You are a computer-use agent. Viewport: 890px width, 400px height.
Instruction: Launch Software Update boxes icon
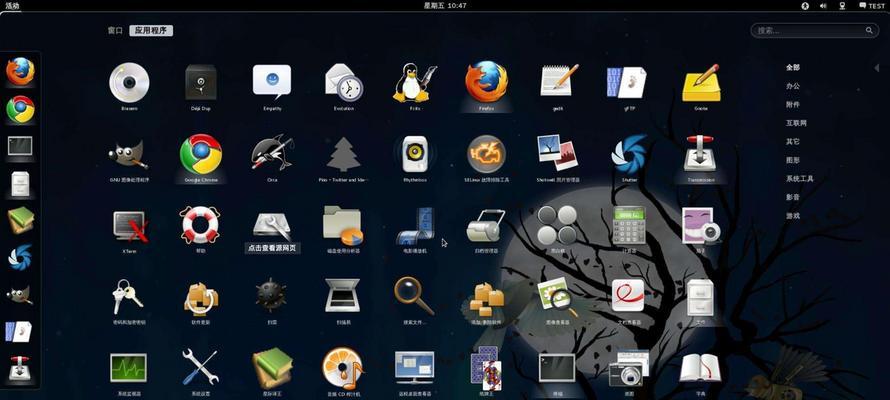(x=201, y=298)
